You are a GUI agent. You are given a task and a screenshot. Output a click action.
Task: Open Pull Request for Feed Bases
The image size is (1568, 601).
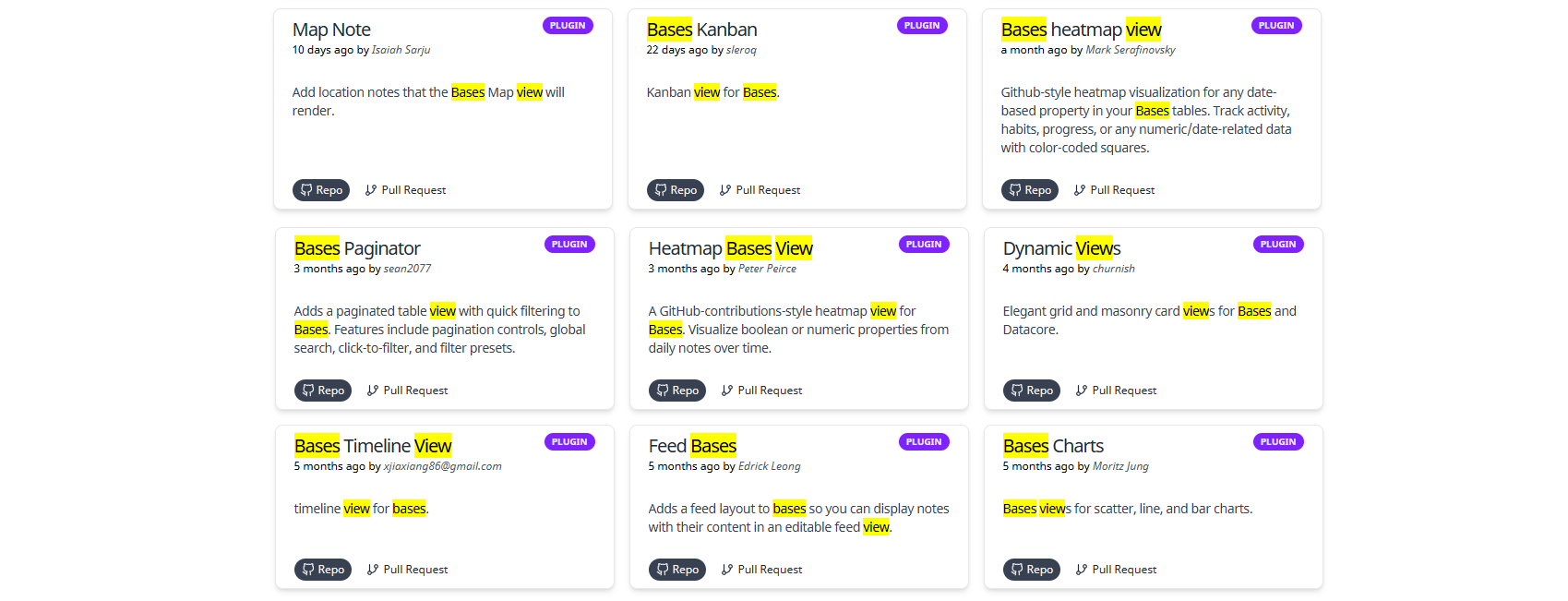(x=761, y=570)
